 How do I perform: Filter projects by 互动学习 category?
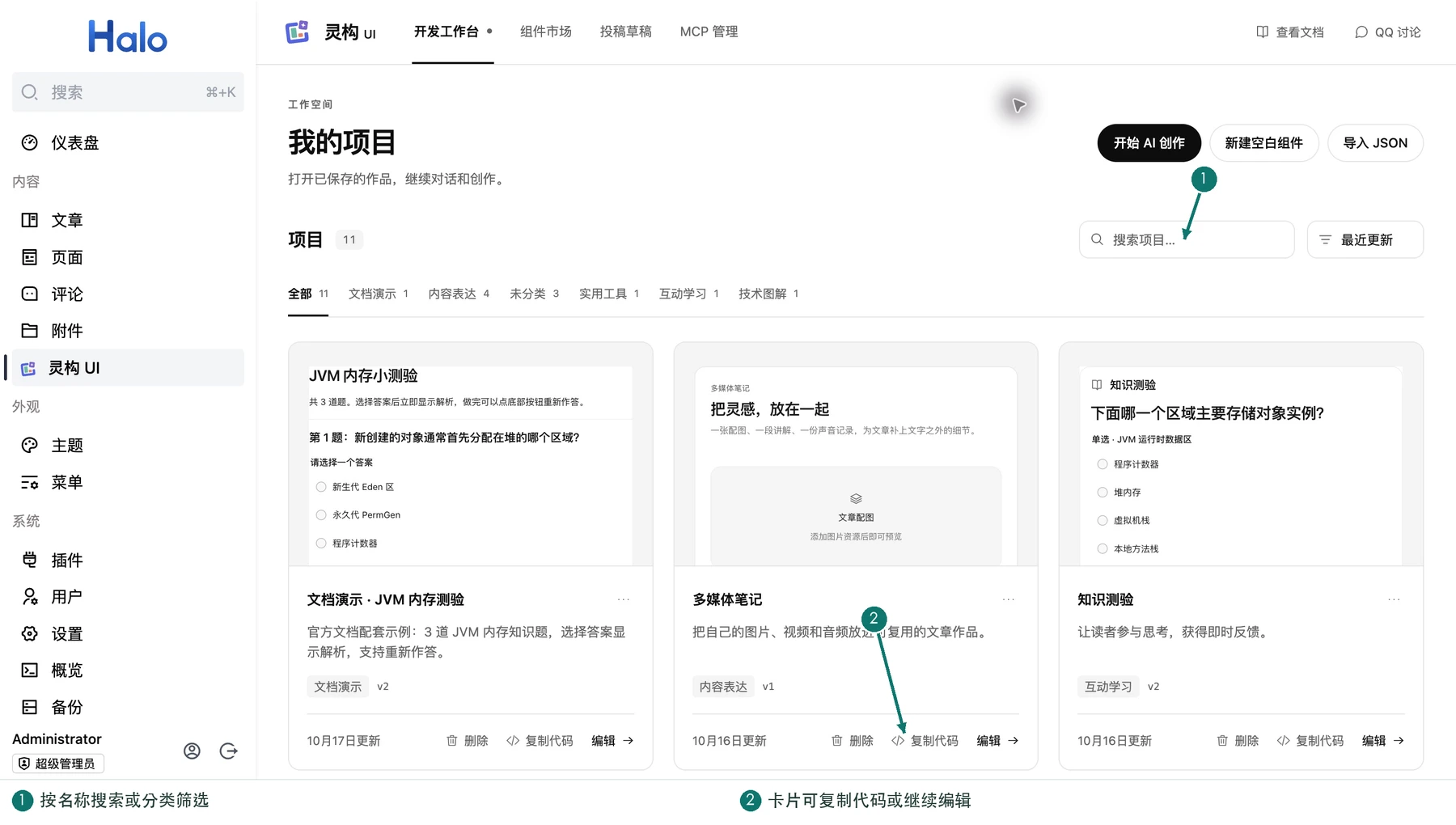click(688, 294)
